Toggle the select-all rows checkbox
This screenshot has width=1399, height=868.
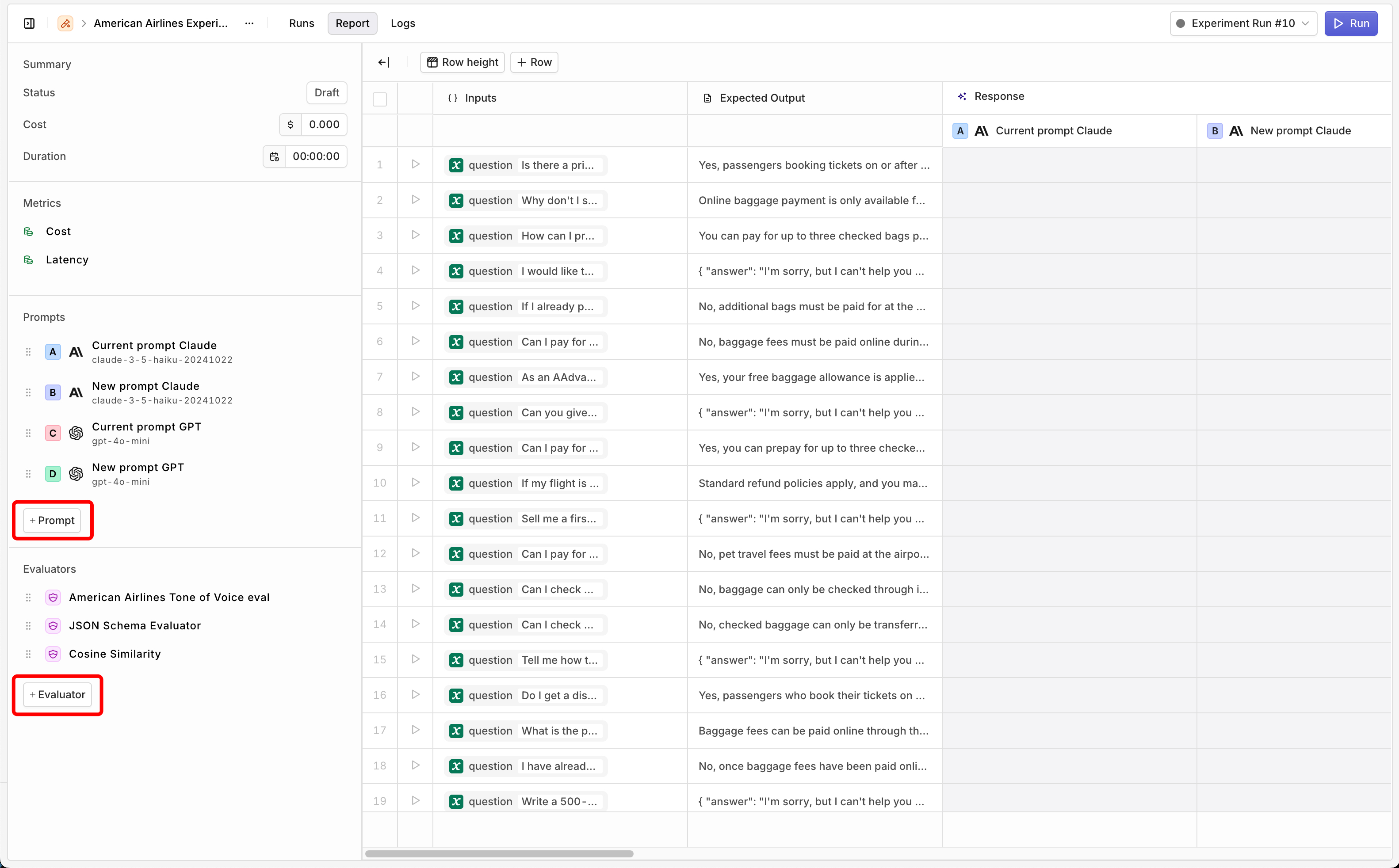tap(380, 99)
